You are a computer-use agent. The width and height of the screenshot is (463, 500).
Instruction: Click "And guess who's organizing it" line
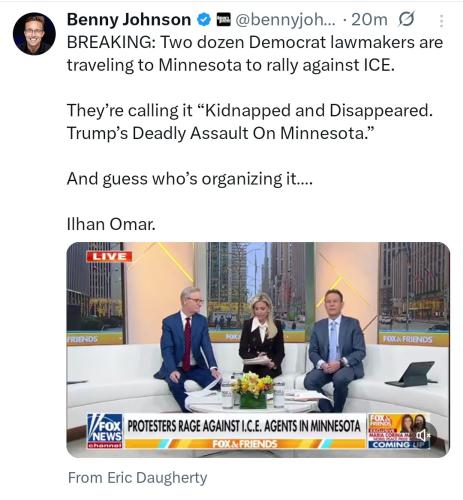(x=190, y=179)
